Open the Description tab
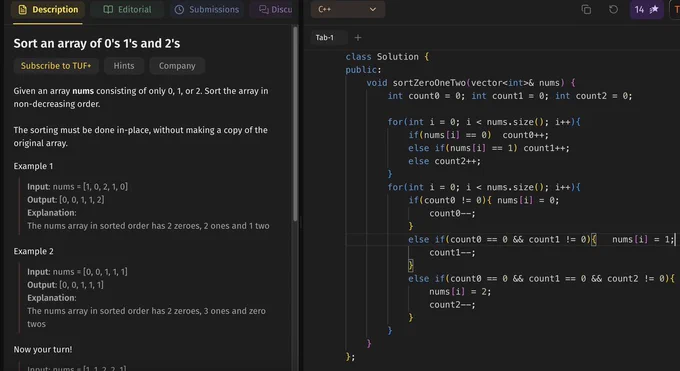Screen dimensions: 680x371 [48, 9]
